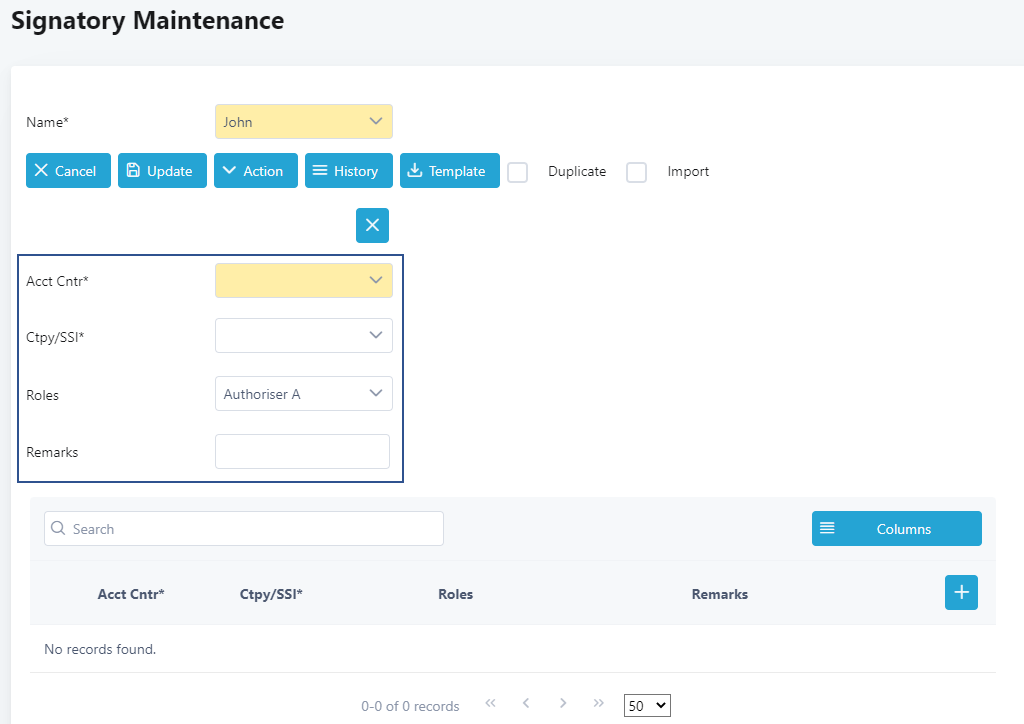Image resolution: width=1024 pixels, height=724 pixels.
Task: Sort by the Remarks column header
Action: 720,594
